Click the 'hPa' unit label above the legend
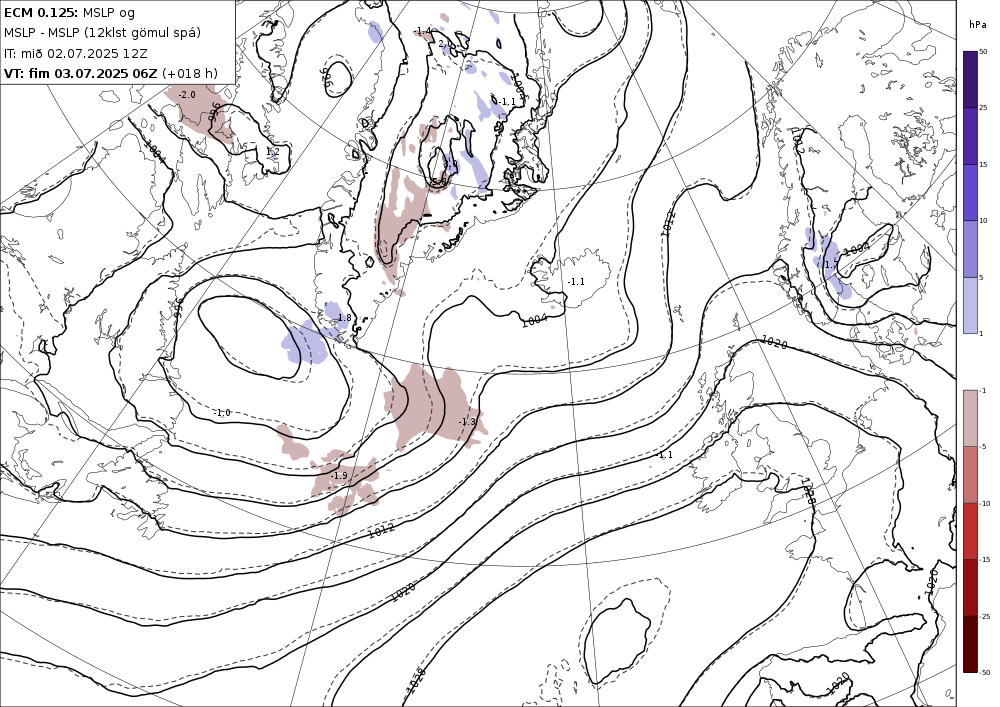The image size is (1000, 707). 977,25
